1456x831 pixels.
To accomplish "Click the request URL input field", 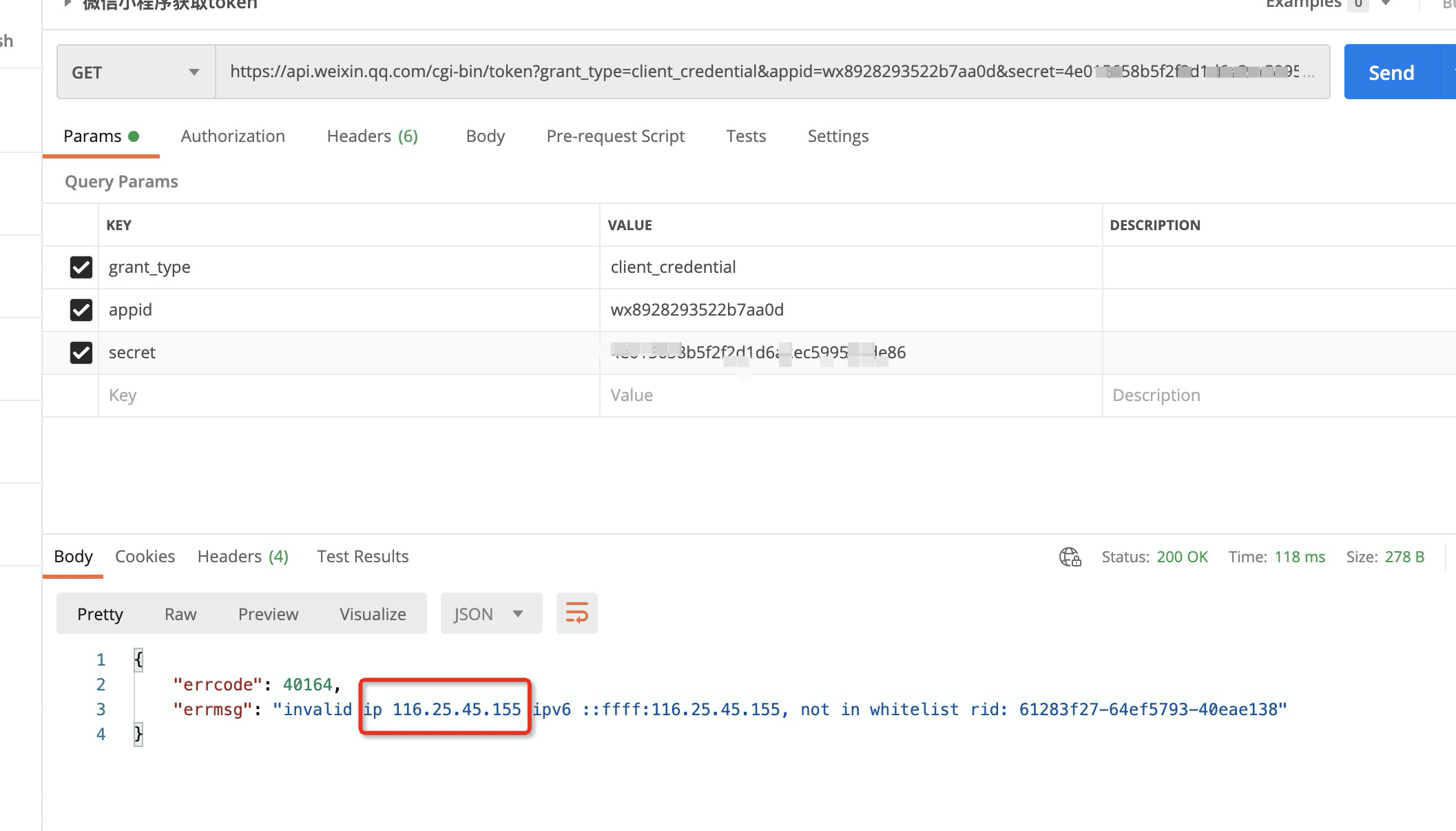I will click(758, 72).
